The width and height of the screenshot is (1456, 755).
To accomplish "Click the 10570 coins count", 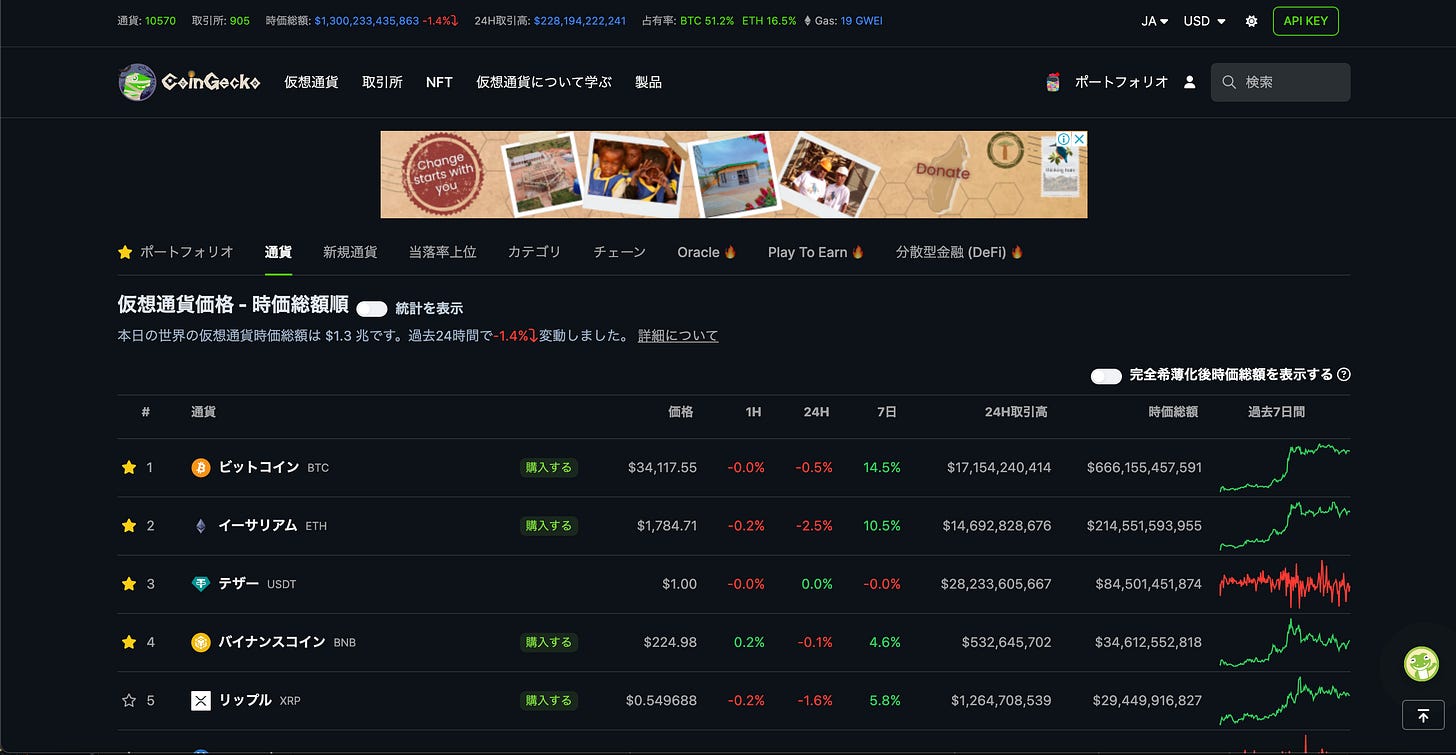I will (x=160, y=21).
